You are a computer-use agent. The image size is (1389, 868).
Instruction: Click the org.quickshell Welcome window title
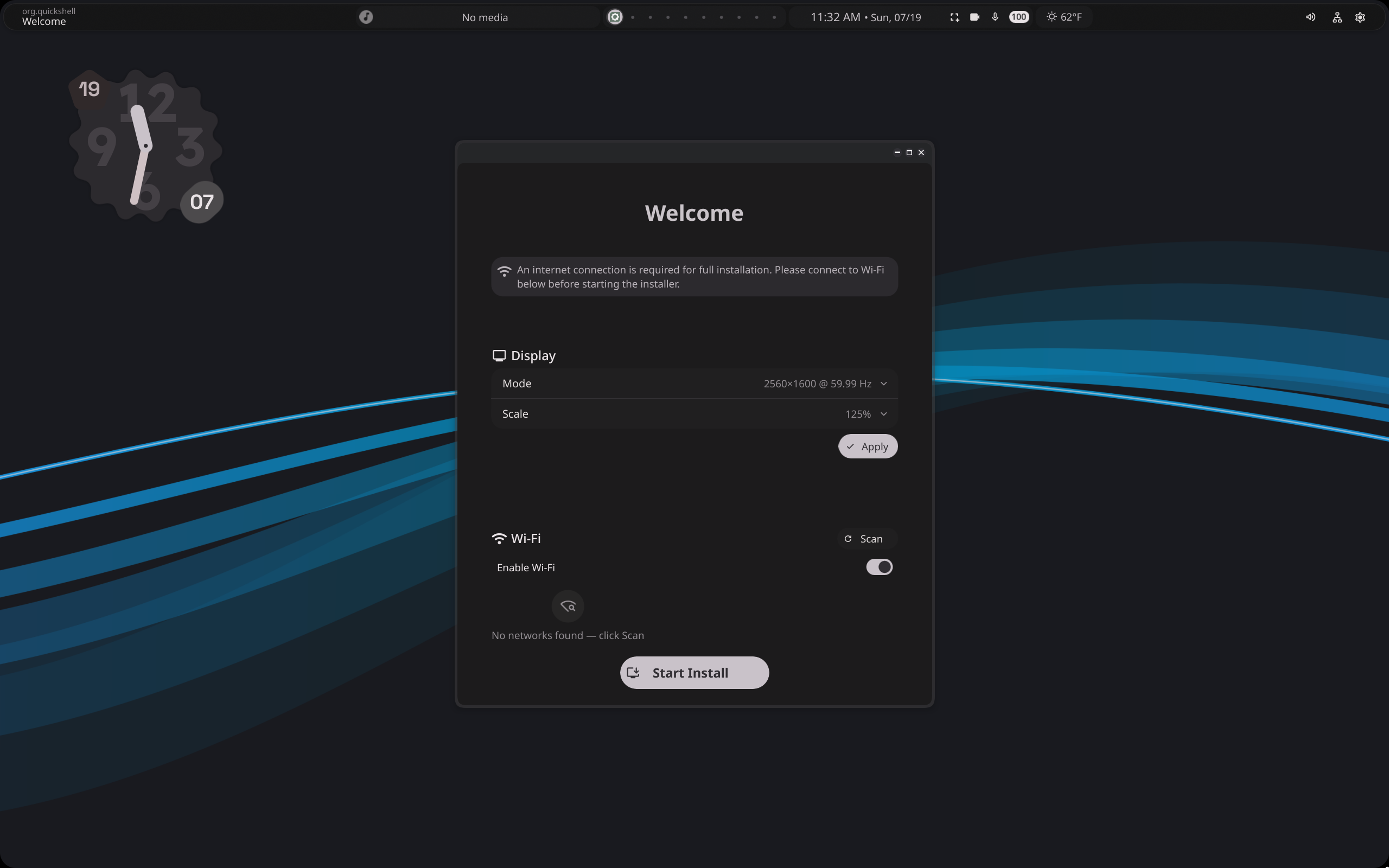pyautogui.click(x=49, y=17)
